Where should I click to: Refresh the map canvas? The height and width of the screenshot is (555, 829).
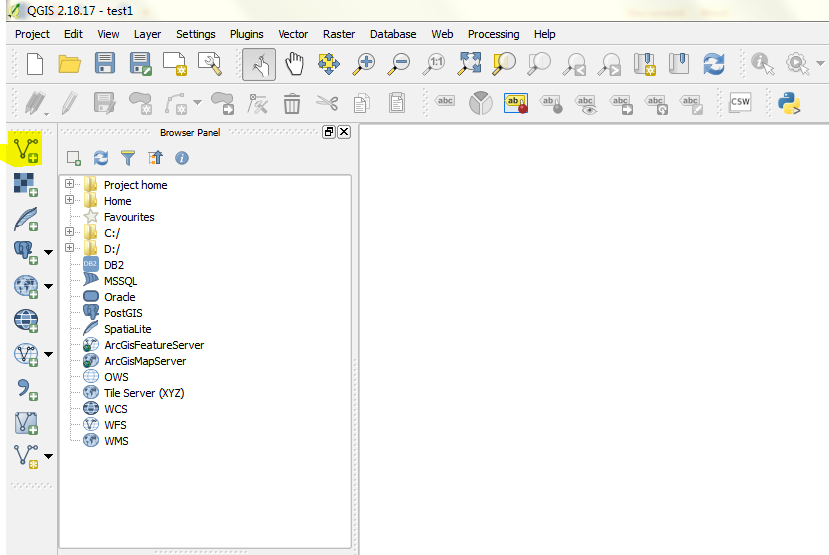[714, 64]
